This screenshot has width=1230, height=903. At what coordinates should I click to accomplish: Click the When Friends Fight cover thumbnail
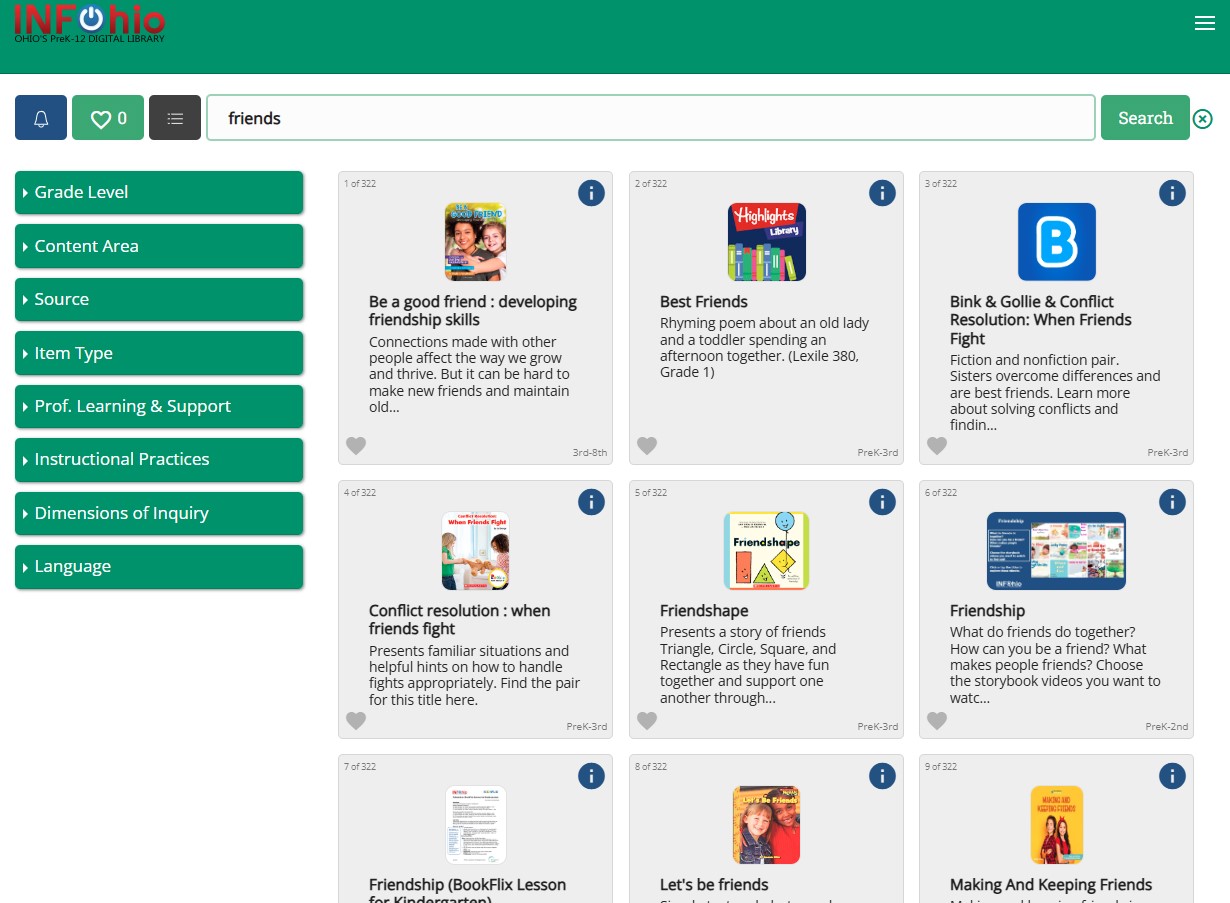click(476, 551)
